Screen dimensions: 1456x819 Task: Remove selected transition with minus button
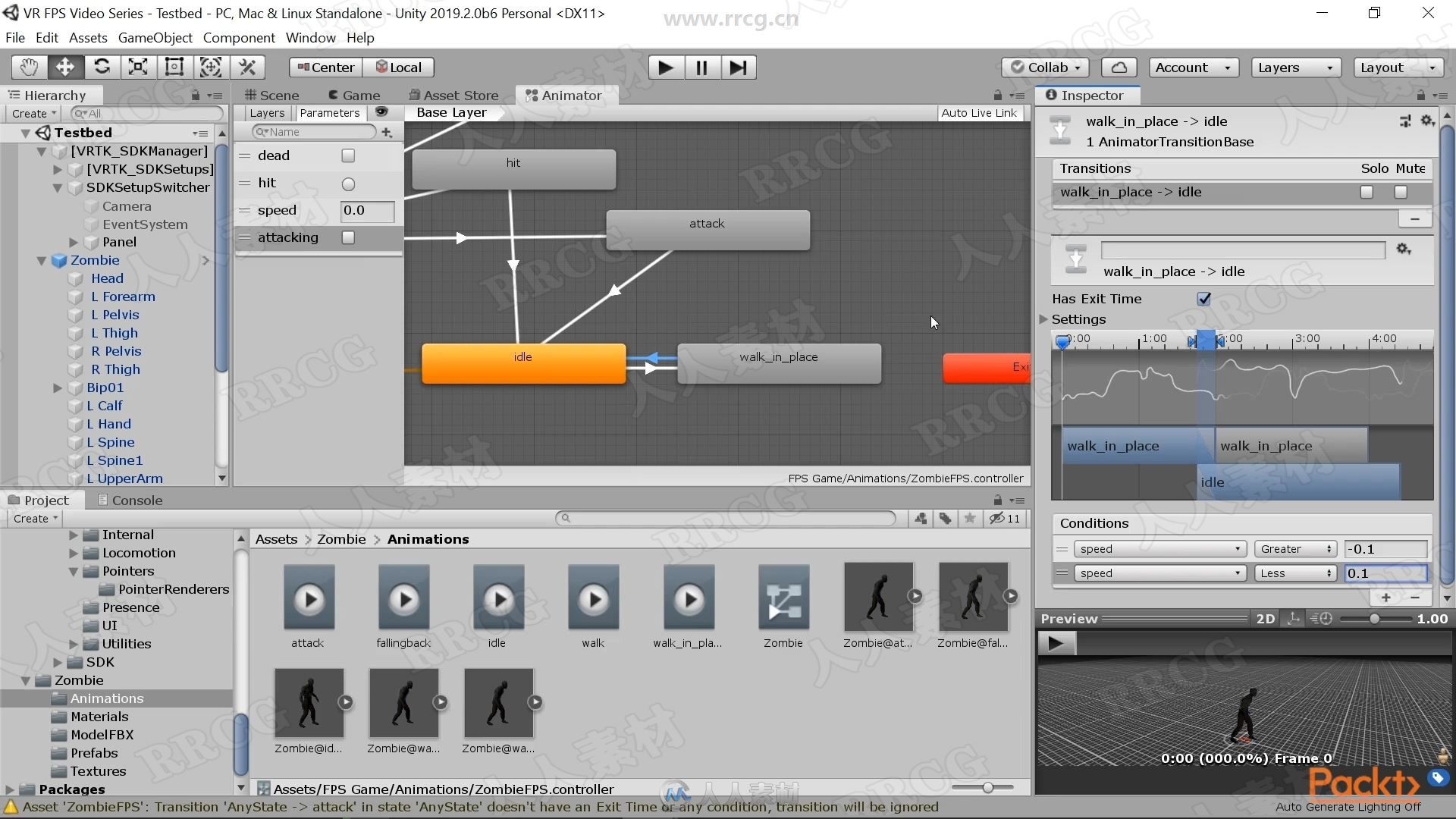[1414, 219]
